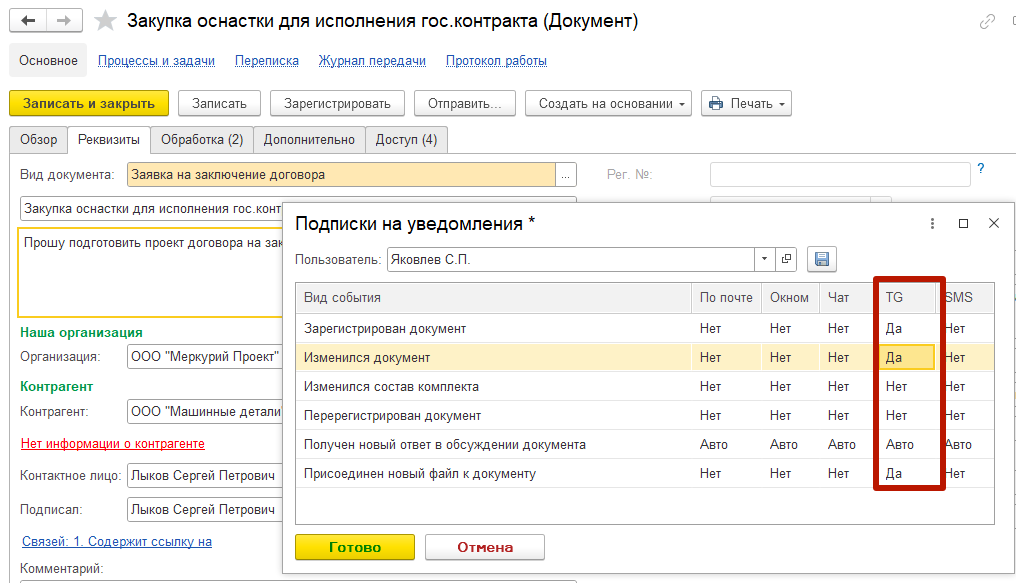Open help via the blue question mark

click(x=980, y=168)
